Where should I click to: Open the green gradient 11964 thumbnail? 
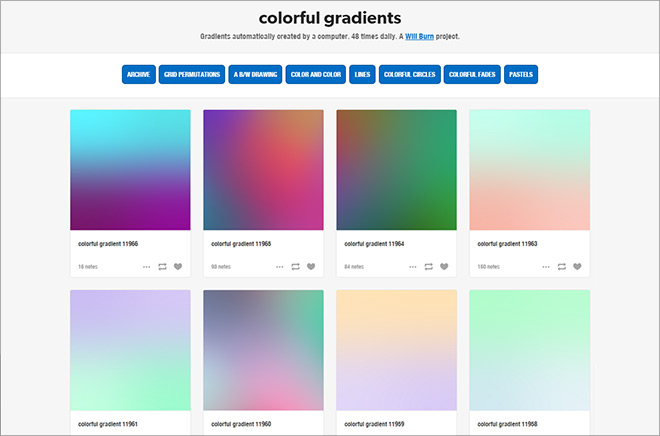pos(396,170)
